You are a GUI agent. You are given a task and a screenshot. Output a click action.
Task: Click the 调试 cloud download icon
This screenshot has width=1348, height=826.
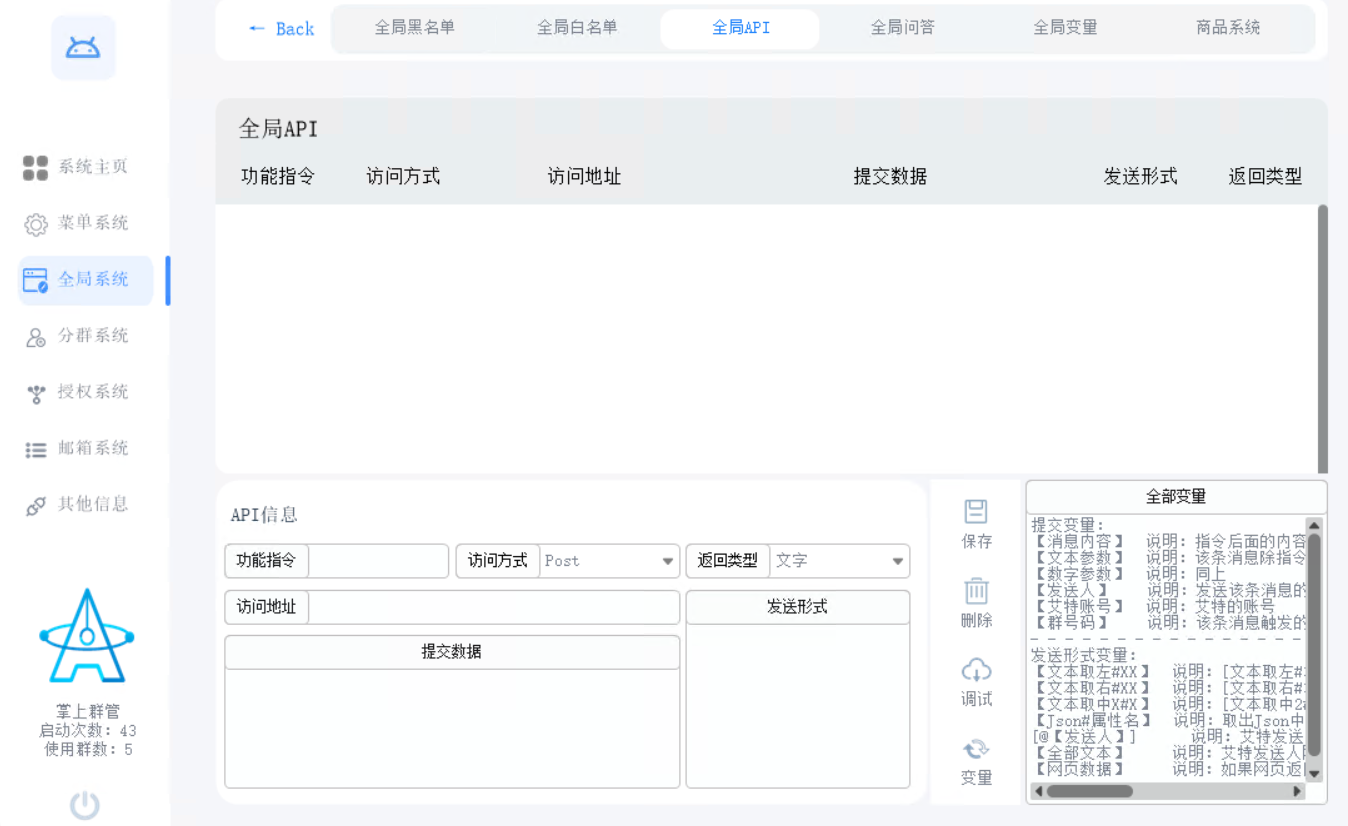(976, 669)
